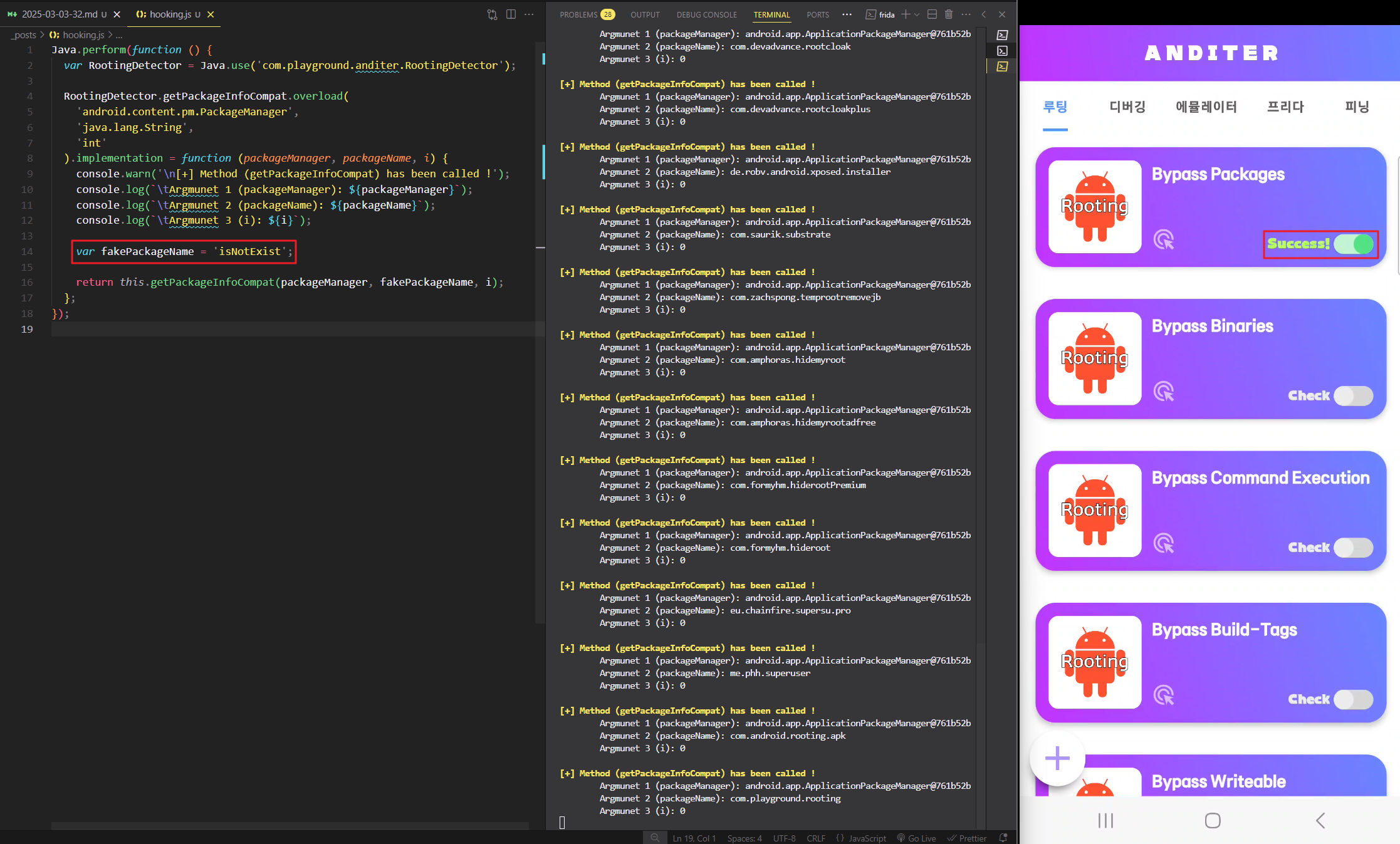Close the terminal panel
Viewport: 1400px width, 844px height.
(1001, 14)
